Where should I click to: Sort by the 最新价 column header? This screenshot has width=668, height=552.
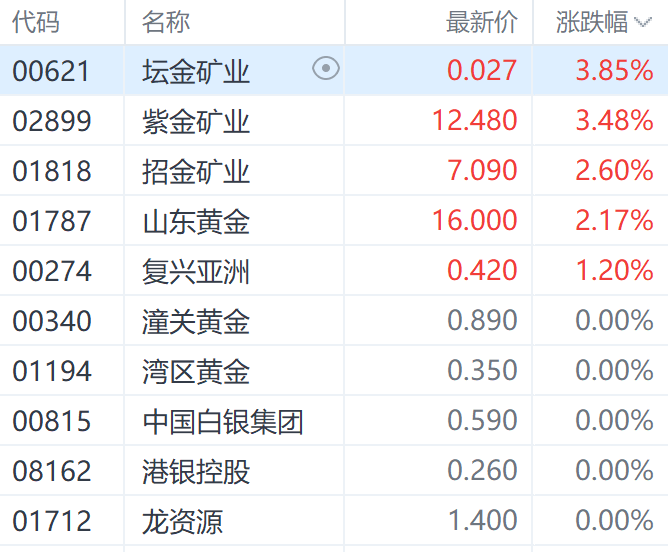(482, 22)
